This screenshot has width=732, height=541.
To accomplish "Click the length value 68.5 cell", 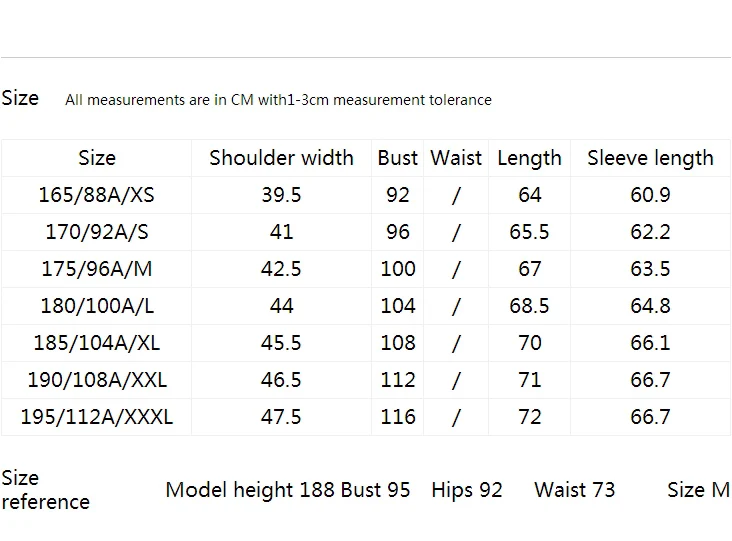I will (529, 305).
